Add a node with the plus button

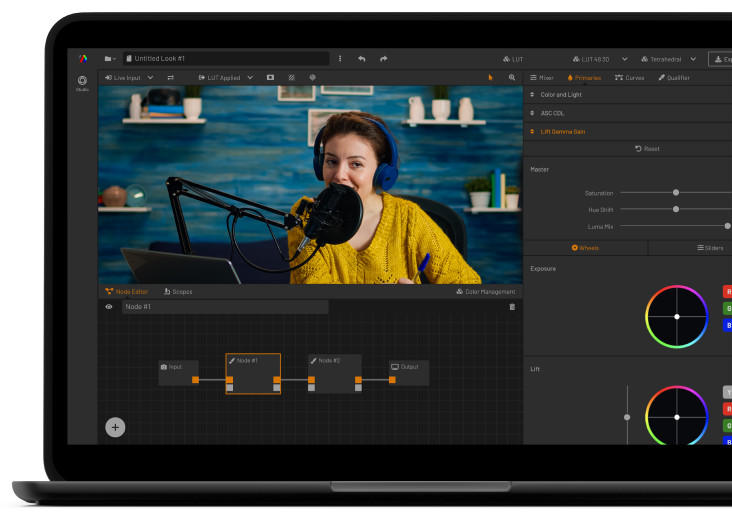(115, 427)
